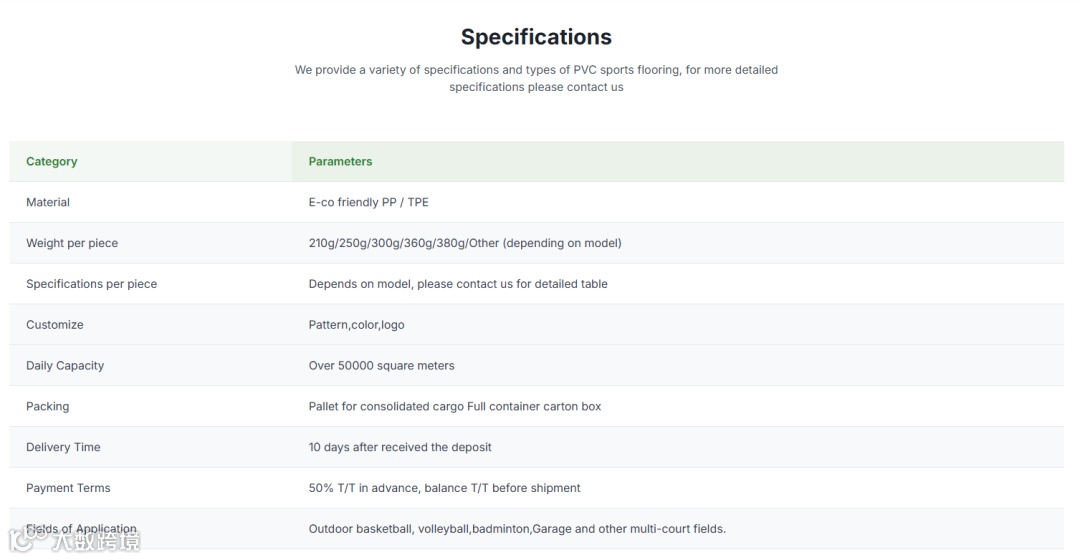This screenshot has width=1080, height=560.
Task: Click the Specifications per piece label
Action: click(x=91, y=284)
